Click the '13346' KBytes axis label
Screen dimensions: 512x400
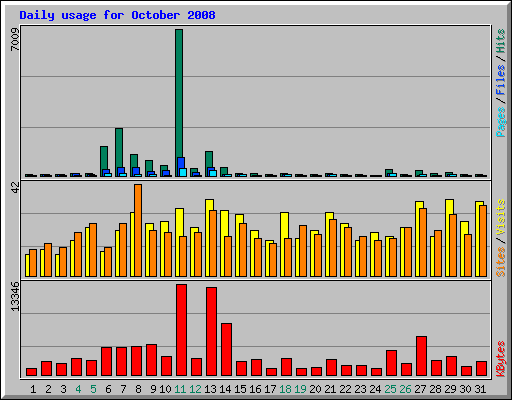tap(15, 296)
